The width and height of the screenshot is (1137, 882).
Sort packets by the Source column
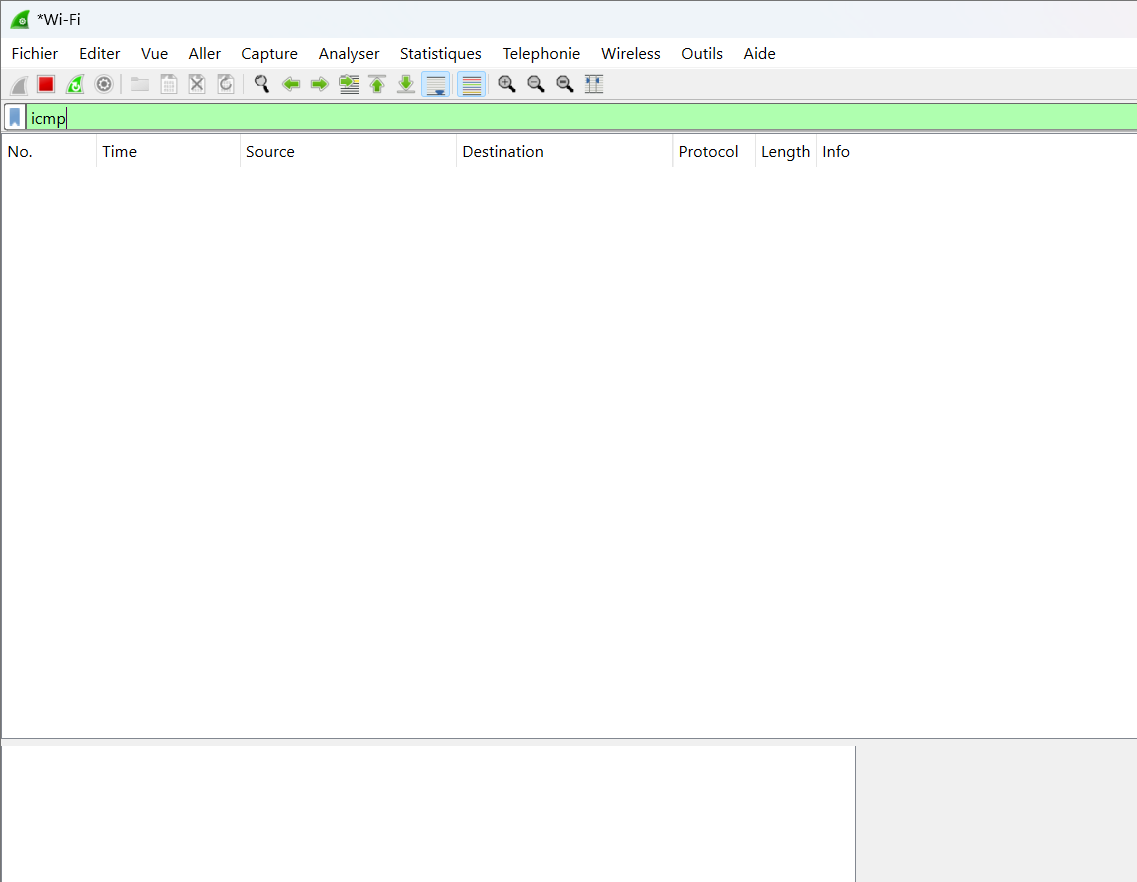click(348, 152)
